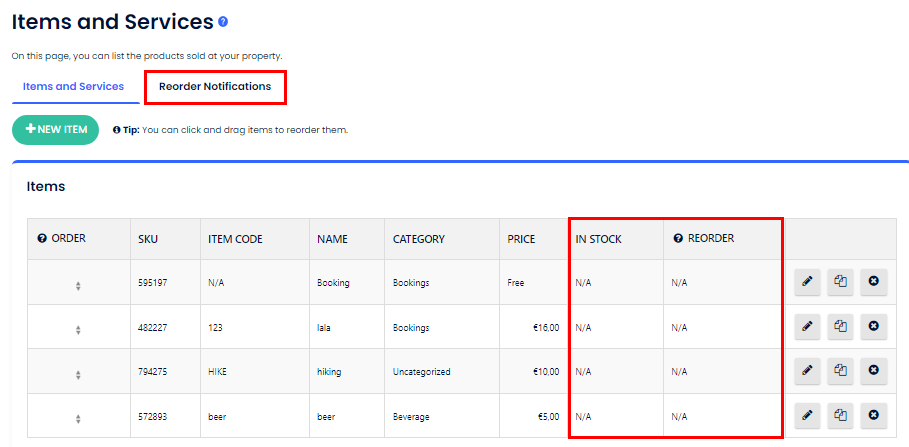Delete the hiking item with X icon
Viewport: 909px width, 447px height.
pos(874,371)
